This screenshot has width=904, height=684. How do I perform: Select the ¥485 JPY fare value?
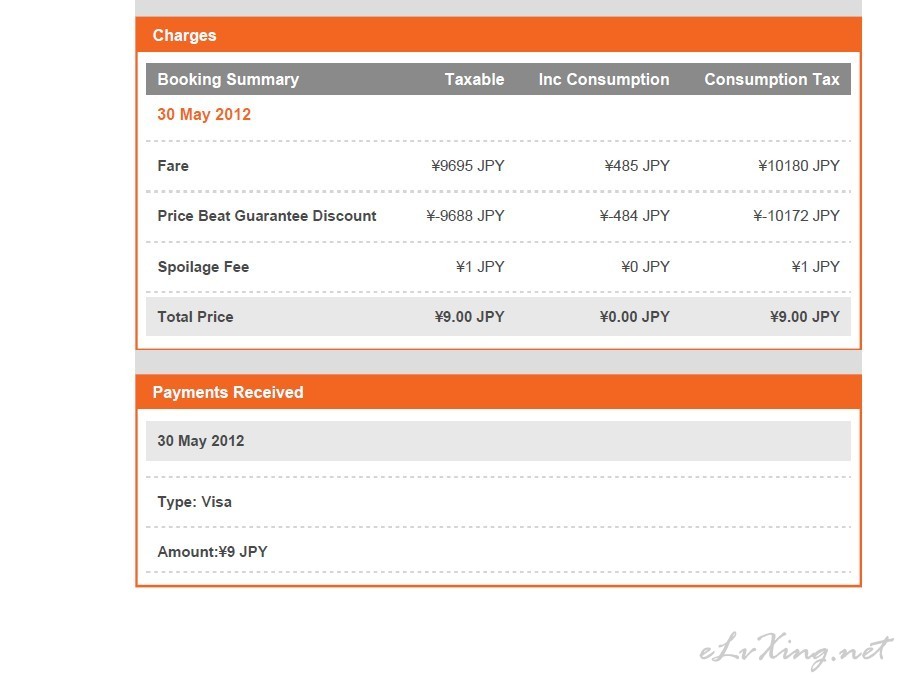click(637, 166)
